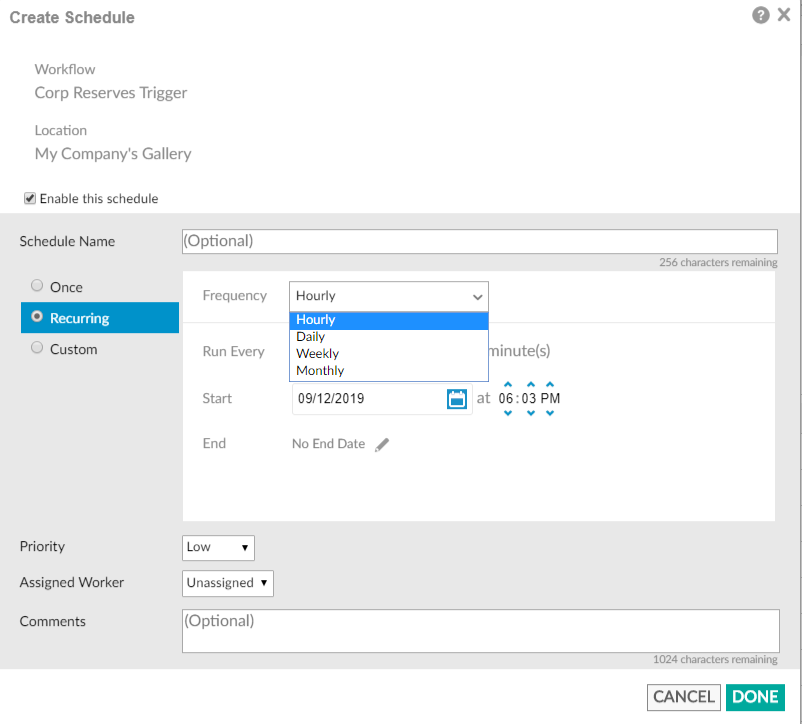Open the Priority dropdown
This screenshot has width=802, height=724.
click(x=218, y=548)
